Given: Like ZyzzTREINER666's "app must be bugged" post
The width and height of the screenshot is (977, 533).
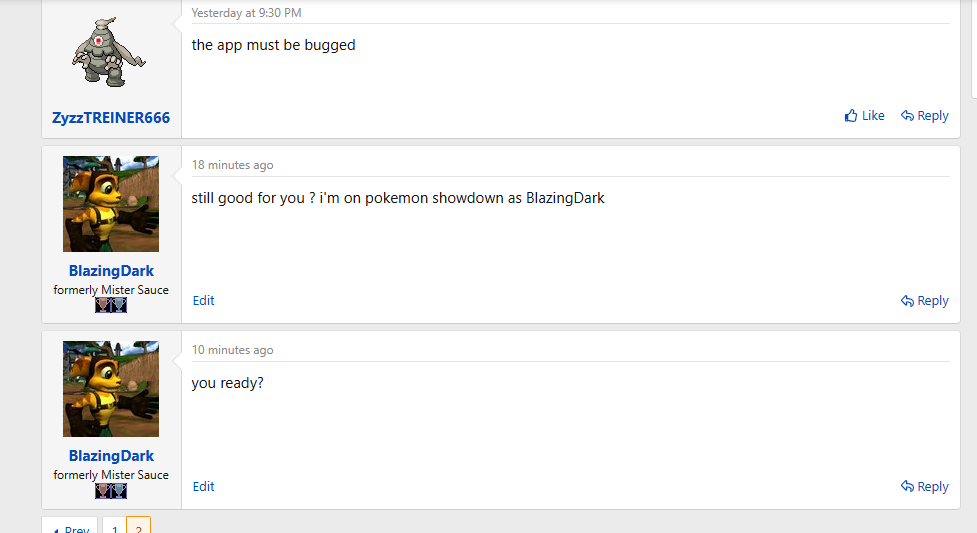Looking at the screenshot, I should point(864,116).
